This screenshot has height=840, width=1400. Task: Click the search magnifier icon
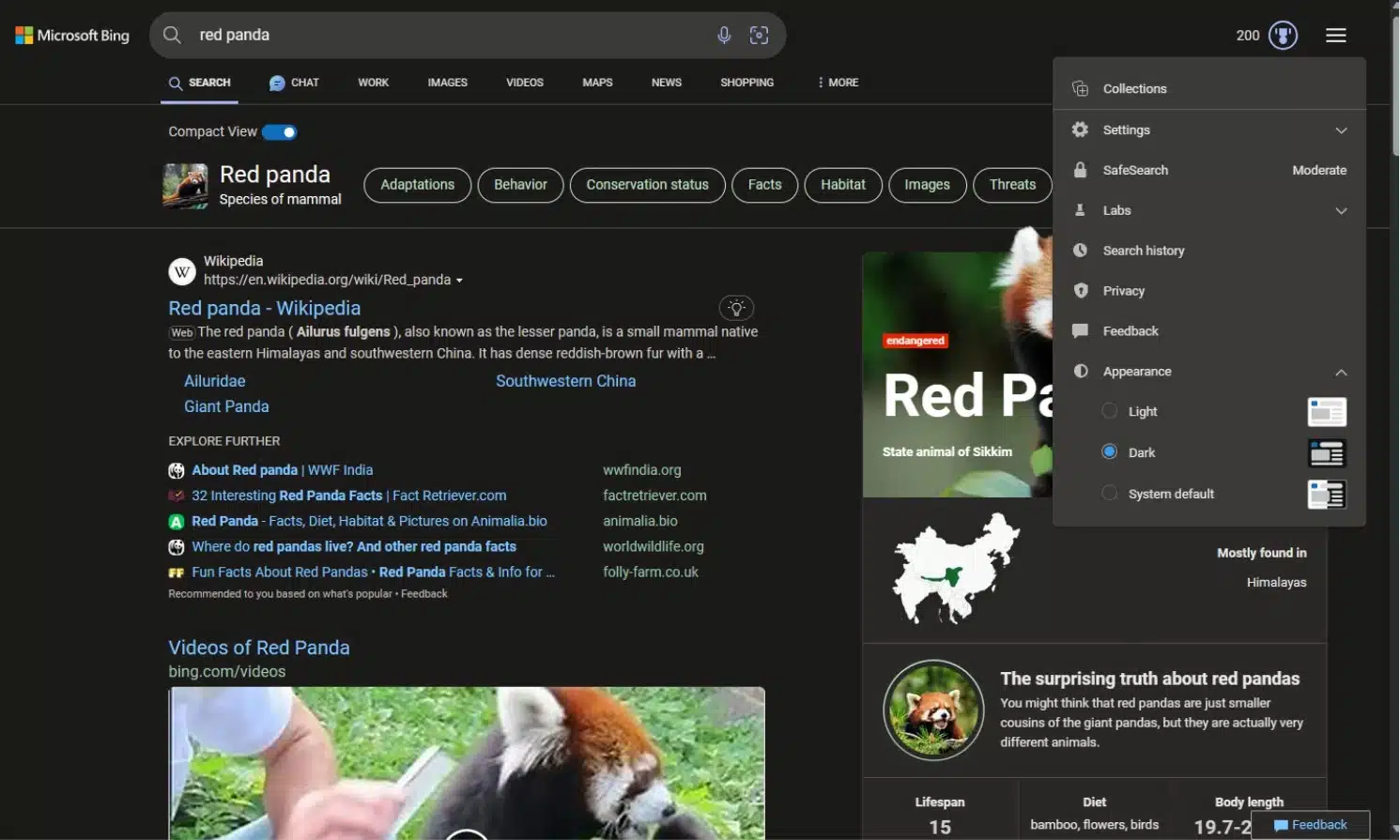(x=172, y=36)
